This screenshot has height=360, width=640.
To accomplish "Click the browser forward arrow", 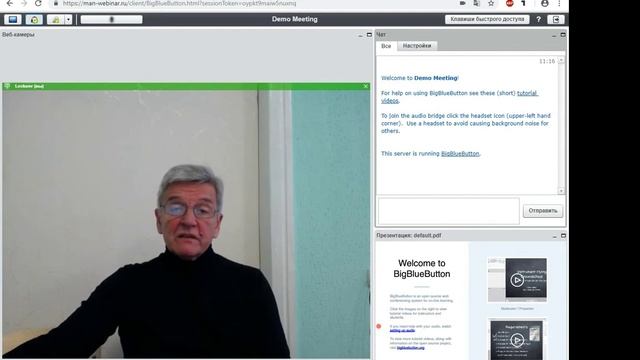I will 24,4.
